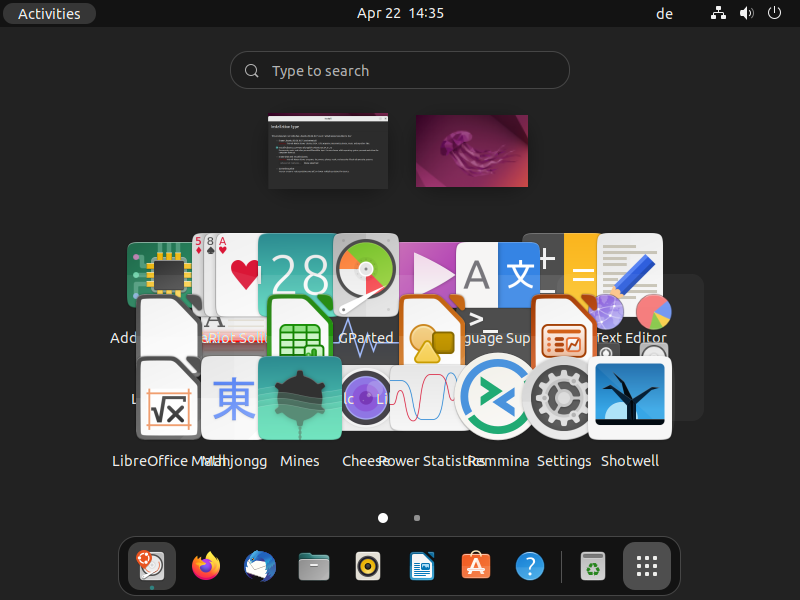Image resolution: width=800 pixels, height=600 pixels.
Task: Open the Files manager in dock
Action: pos(314,566)
